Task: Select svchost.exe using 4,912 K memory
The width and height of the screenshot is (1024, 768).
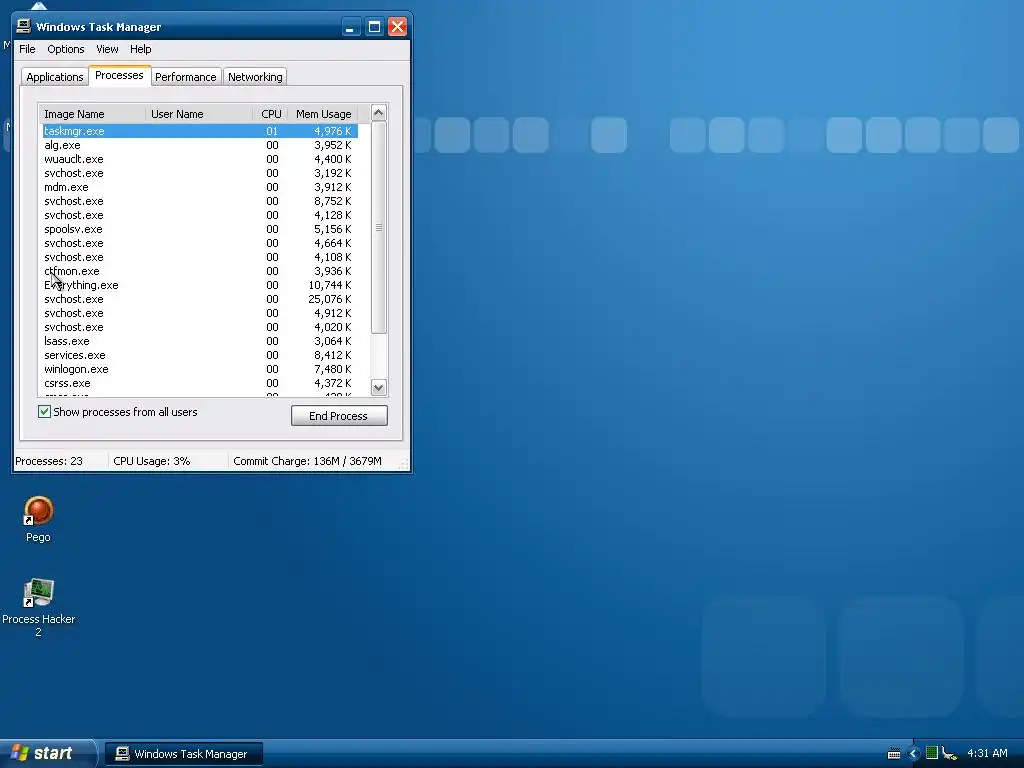Action: point(200,313)
